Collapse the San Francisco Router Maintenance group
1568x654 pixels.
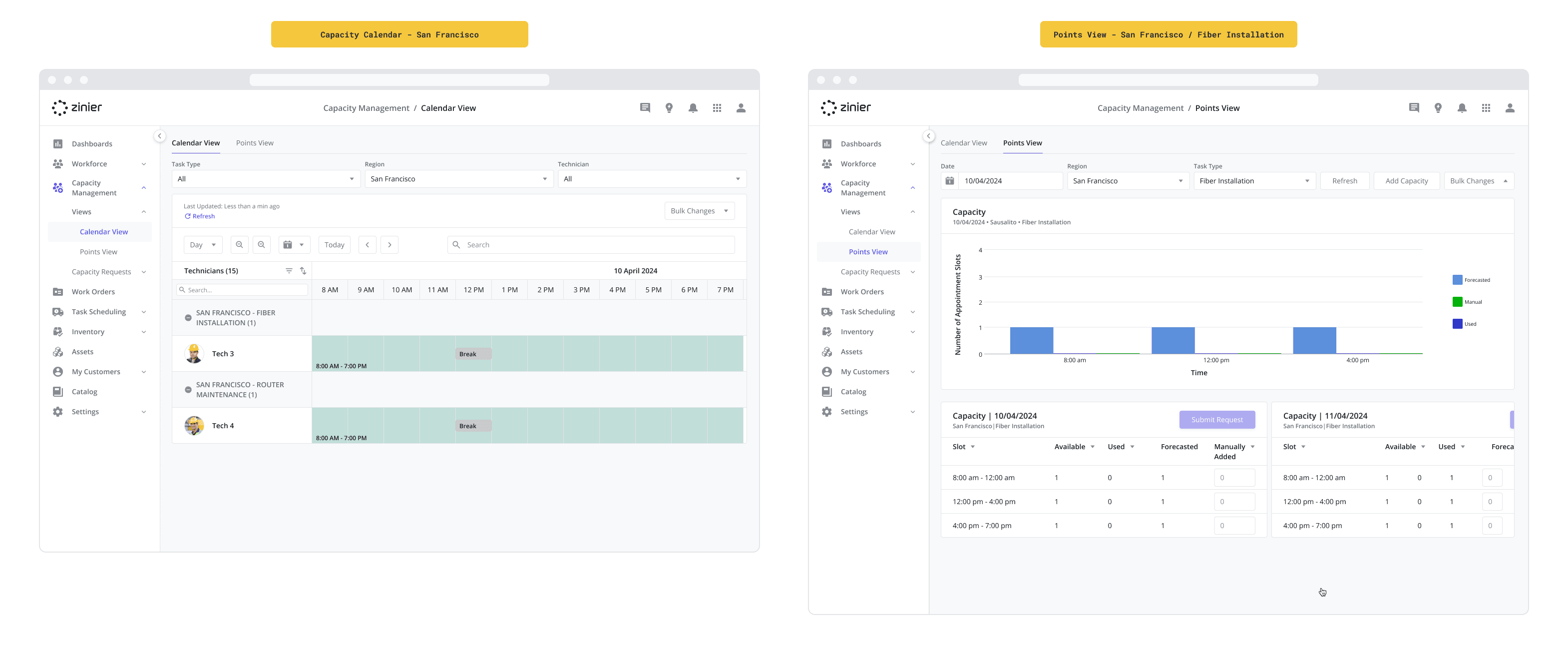pyautogui.click(x=188, y=390)
